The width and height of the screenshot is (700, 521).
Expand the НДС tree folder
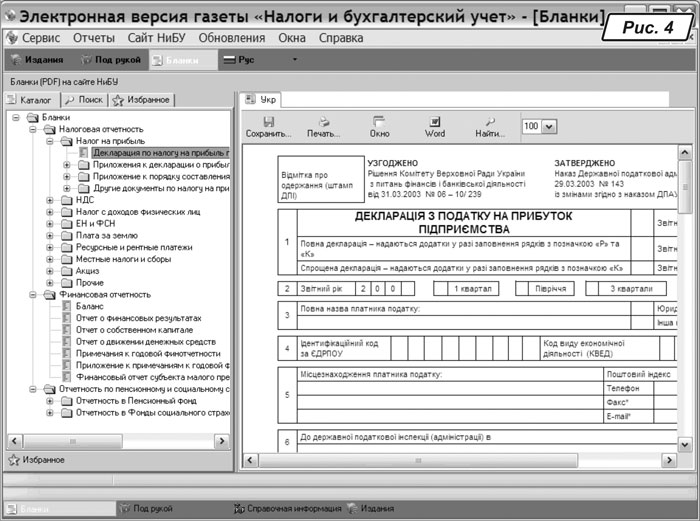click(x=50, y=200)
